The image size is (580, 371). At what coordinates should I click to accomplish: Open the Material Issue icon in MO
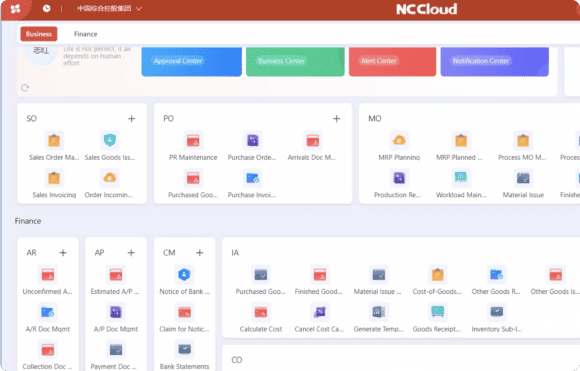pyautogui.click(x=523, y=178)
